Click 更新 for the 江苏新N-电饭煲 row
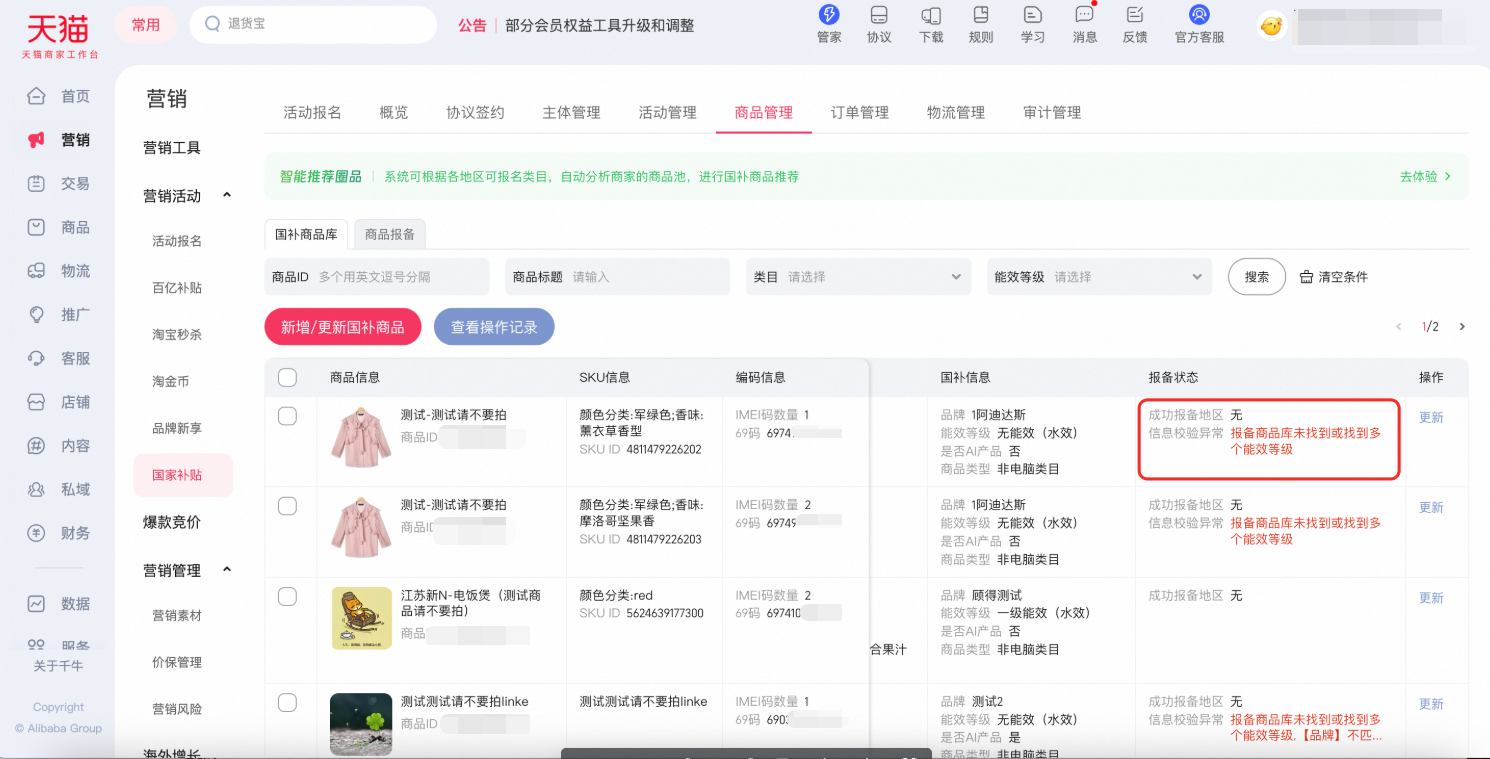Image resolution: width=1490 pixels, height=759 pixels. pos(1431,598)
